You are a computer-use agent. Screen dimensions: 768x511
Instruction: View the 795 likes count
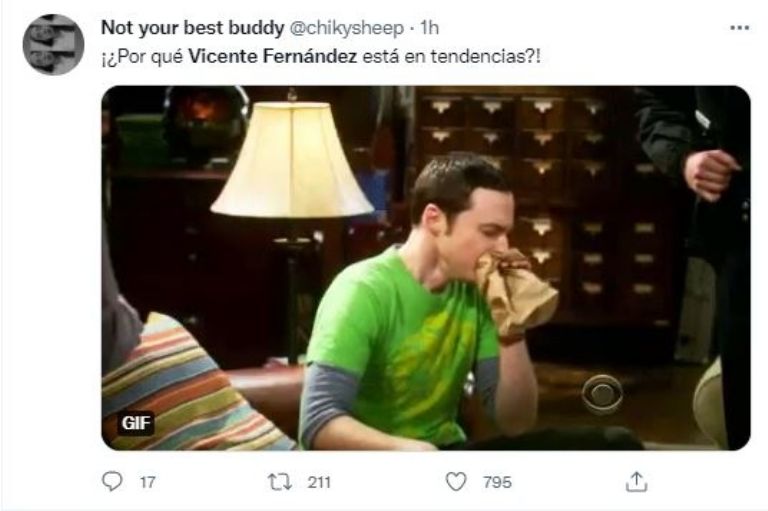[498, 483]
